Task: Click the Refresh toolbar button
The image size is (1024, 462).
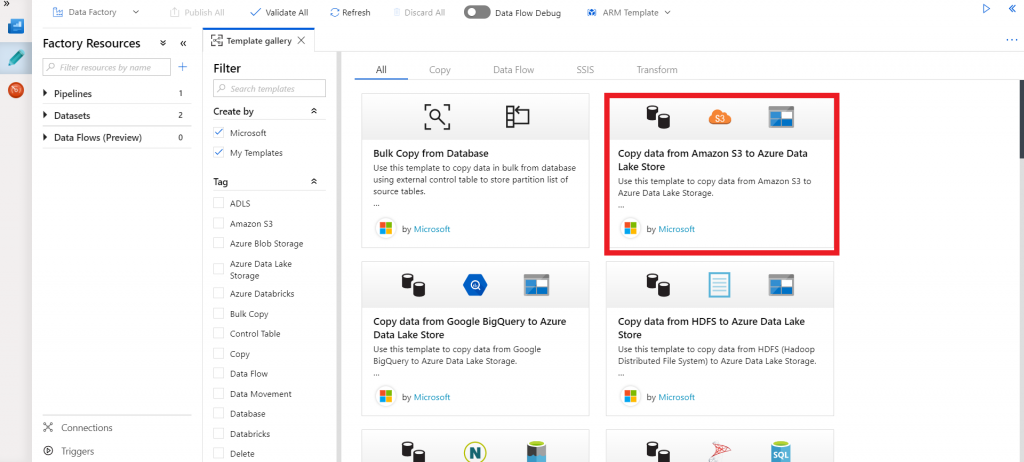Action: (350, 12)
